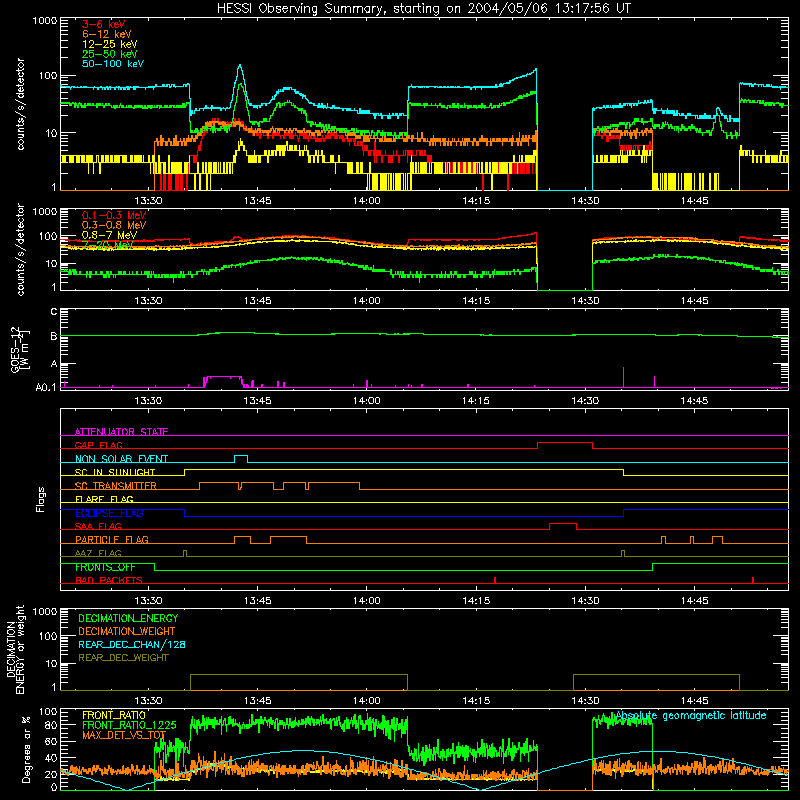Click the vertical Flags axis title
Viewport: 800px width, 800px height.
(41, 499)
